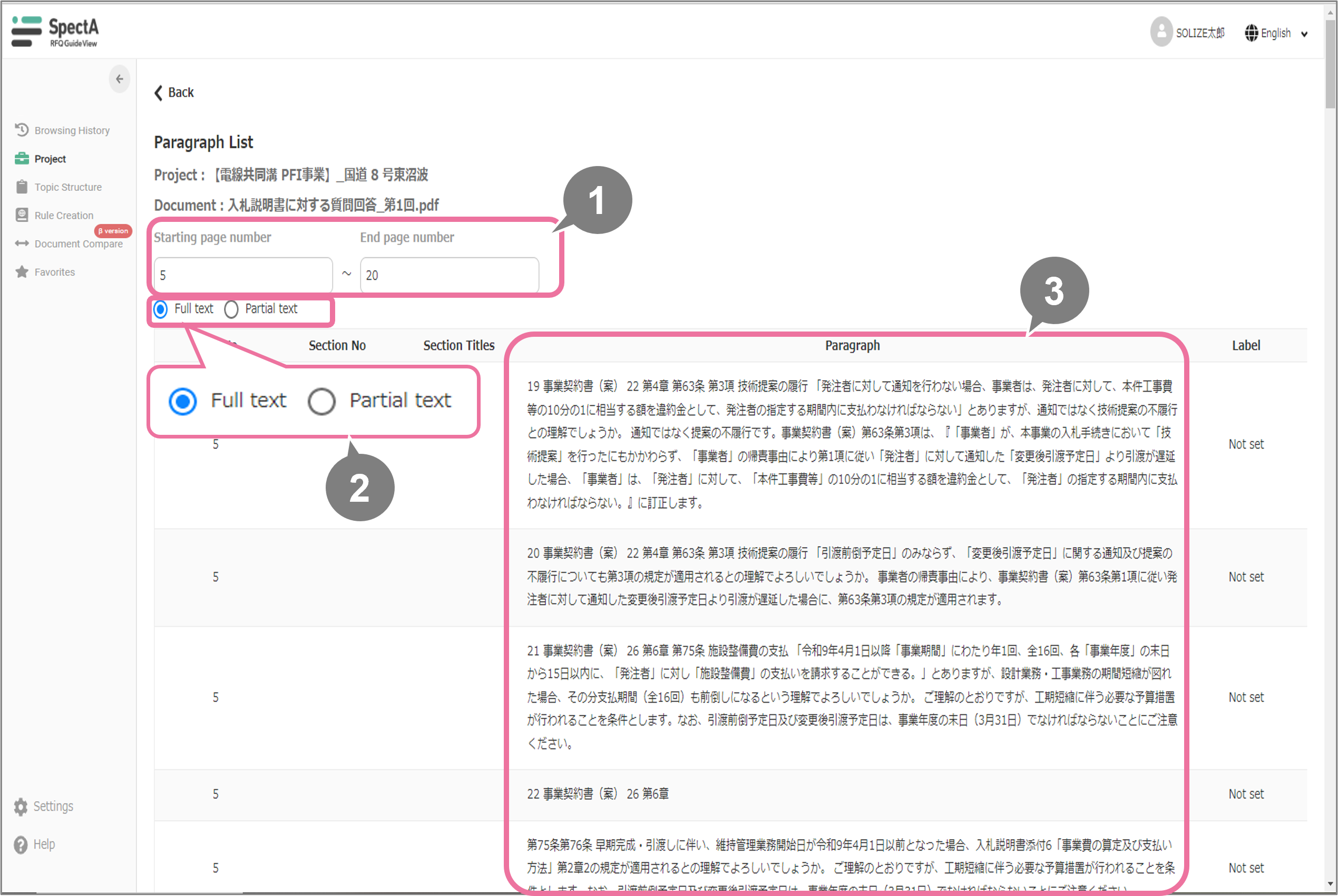Screen dimensions: 1338x896
Task: Click the End page number field
Action: click(x=449, y=275)
